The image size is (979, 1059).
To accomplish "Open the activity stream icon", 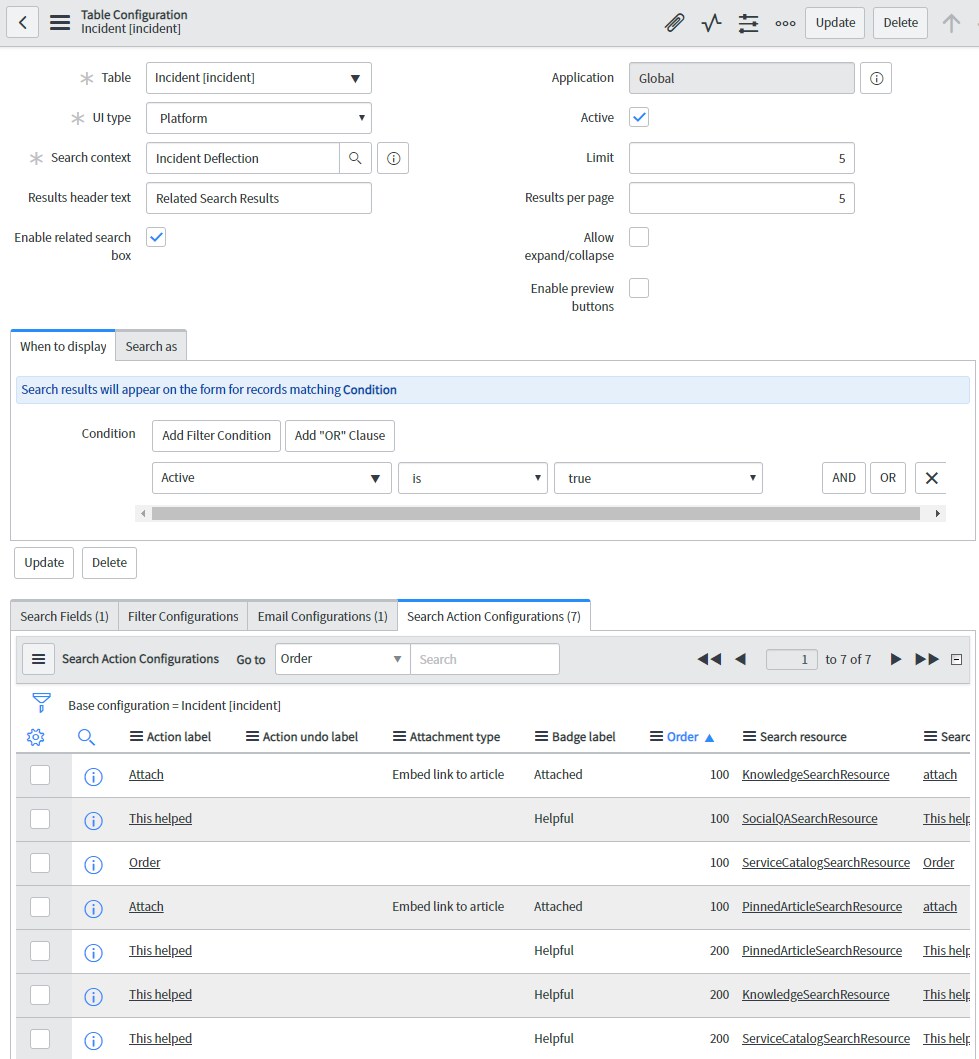I will tap(711, 22).
